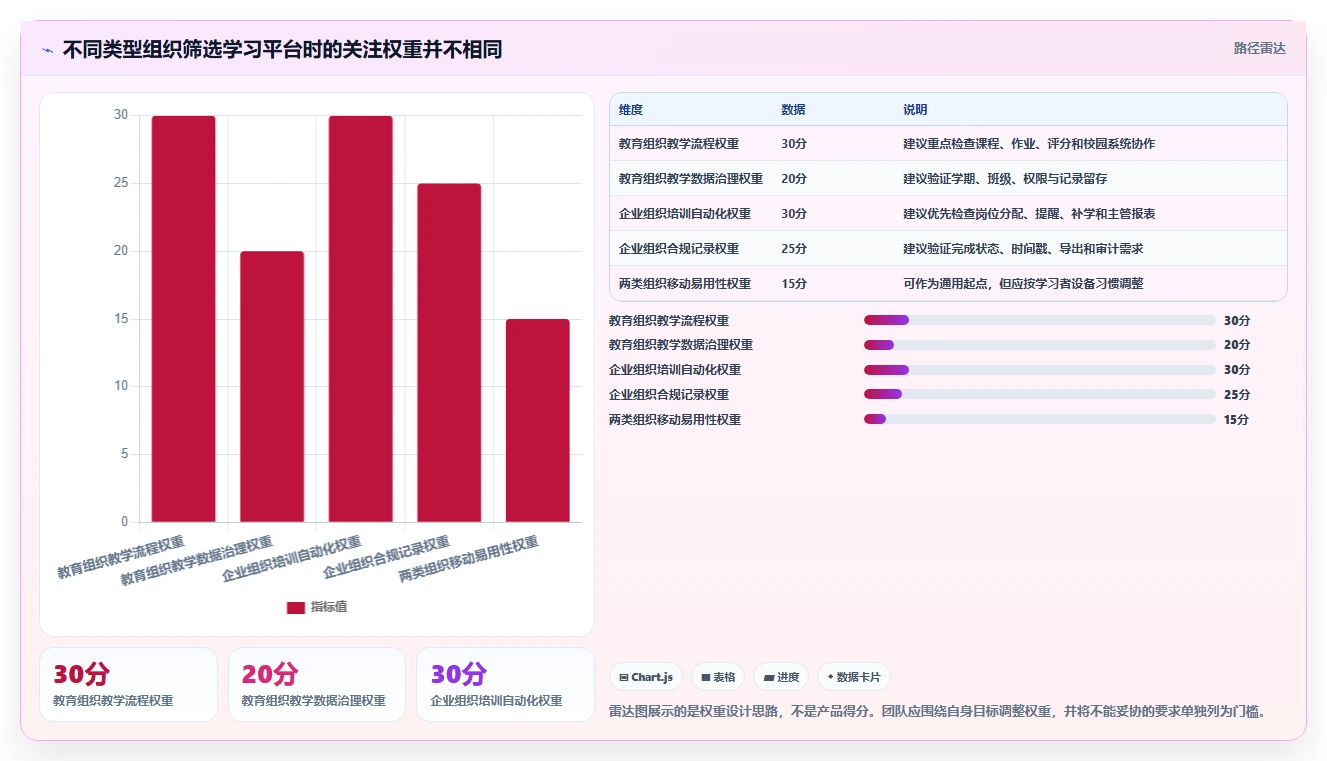Click the 路径雷达 label in header
1327x761 pixels.
coord(1259,48)
